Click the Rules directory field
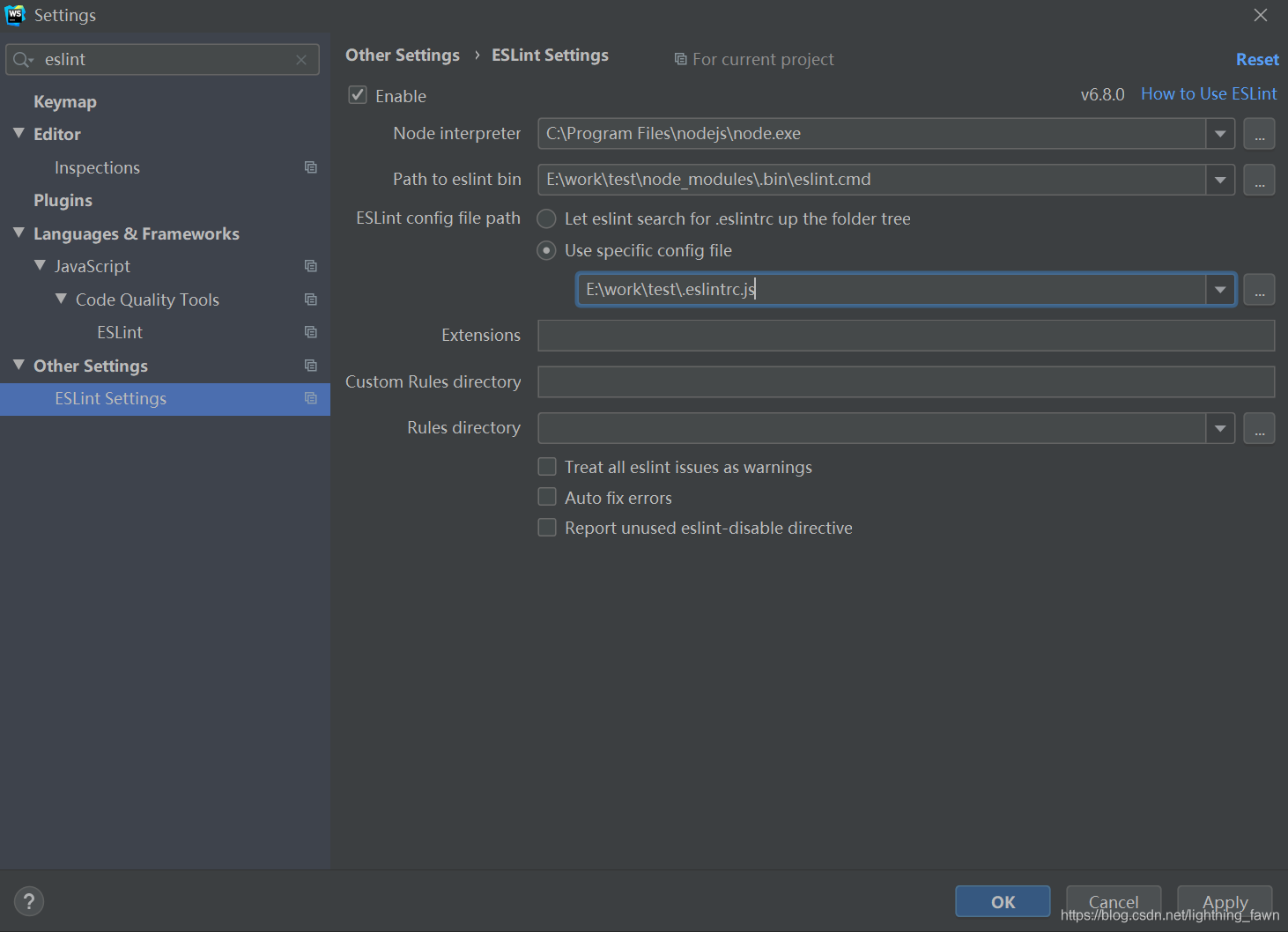 pyautogui.click(x=872, y=428)
